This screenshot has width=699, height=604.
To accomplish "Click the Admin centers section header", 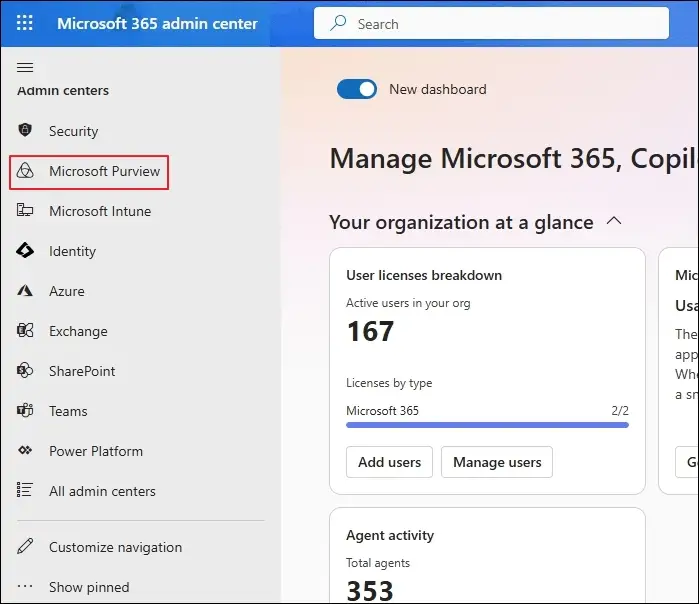I will pos(63,90).
